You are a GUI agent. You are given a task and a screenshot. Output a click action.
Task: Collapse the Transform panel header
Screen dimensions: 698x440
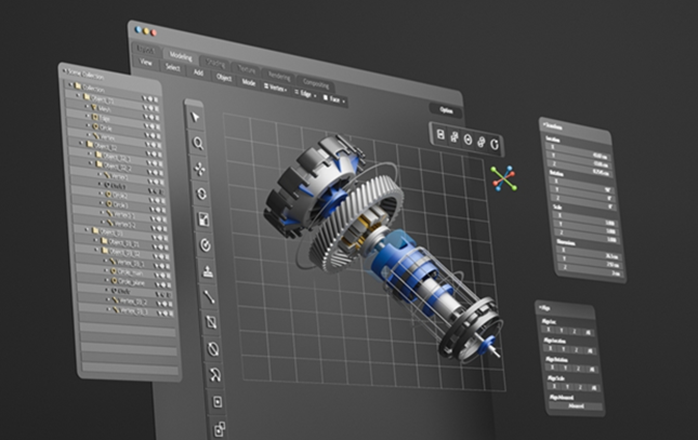tap(545, 124)
